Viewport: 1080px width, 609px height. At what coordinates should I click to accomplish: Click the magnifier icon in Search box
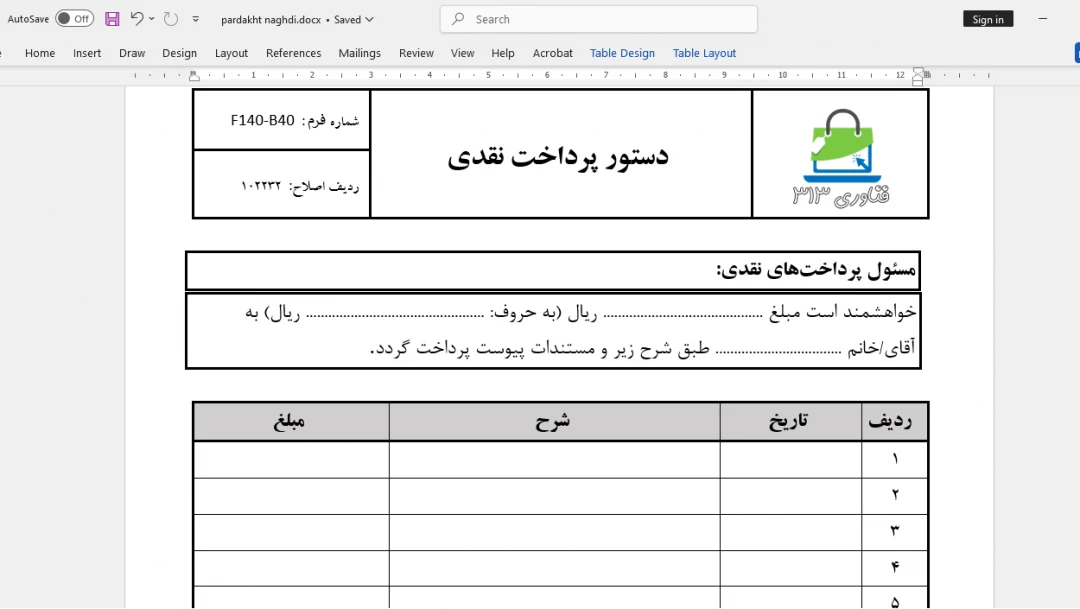pyautogui.click(x=458, y=19)
